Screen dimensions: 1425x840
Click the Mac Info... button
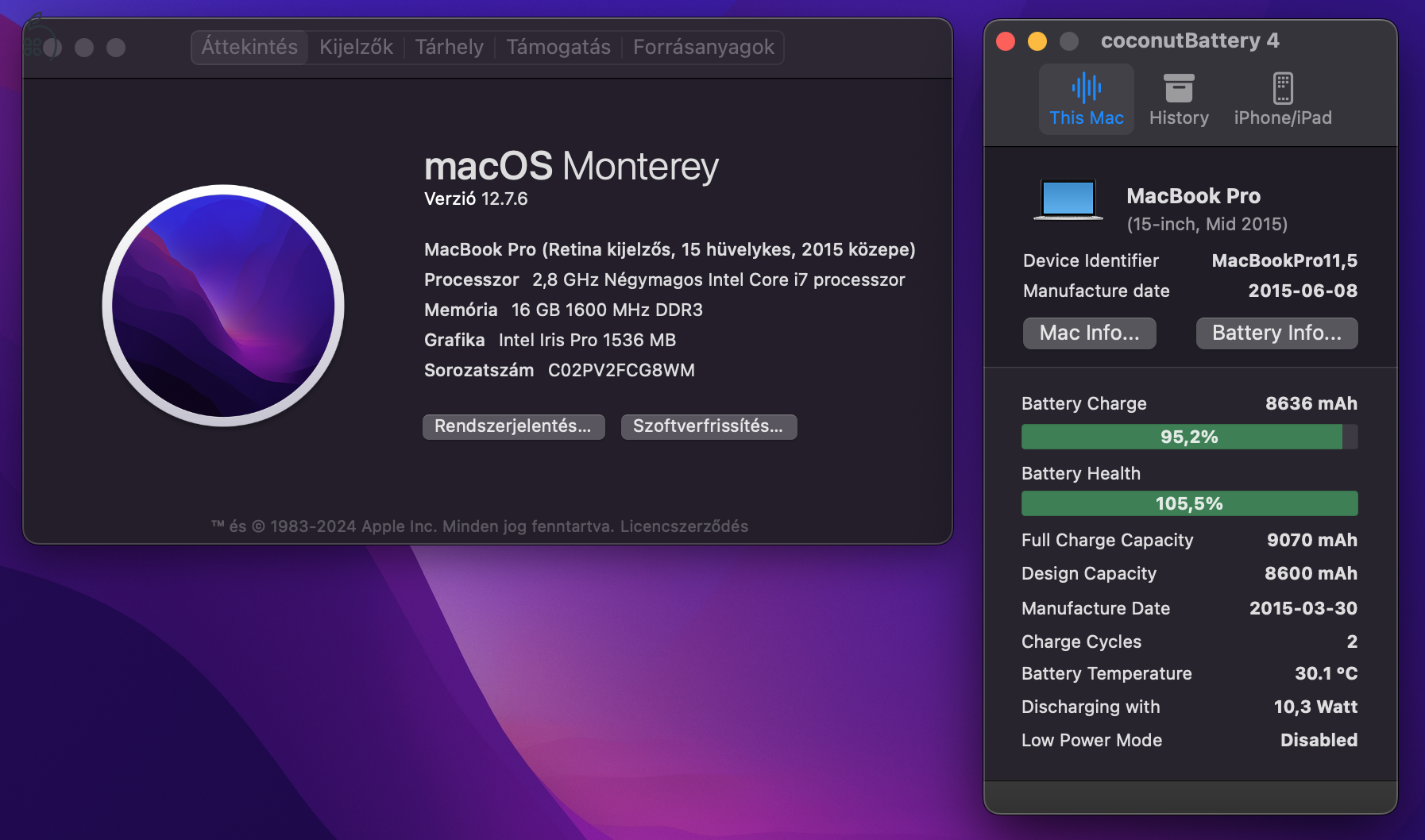1089,333
